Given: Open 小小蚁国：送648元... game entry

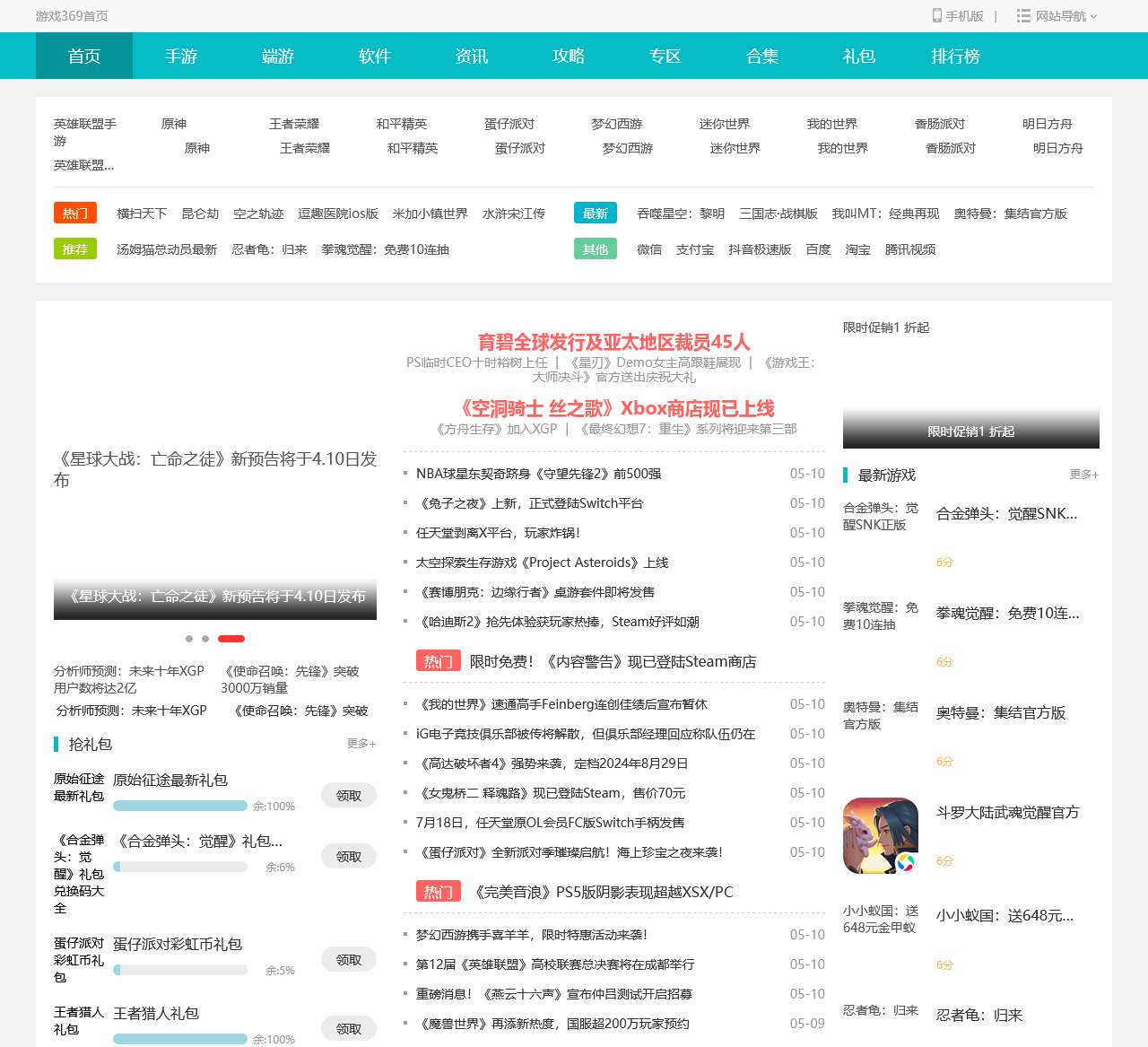Looking at the screenshot, I should (1004, 916).
